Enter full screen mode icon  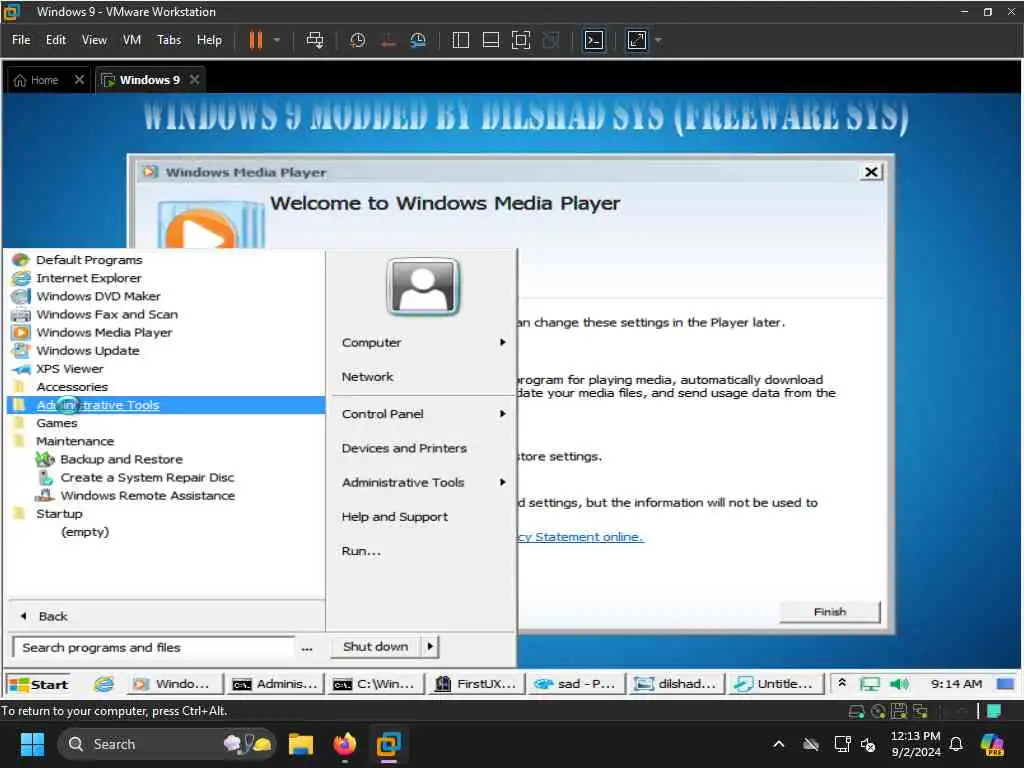pos(520,40)
